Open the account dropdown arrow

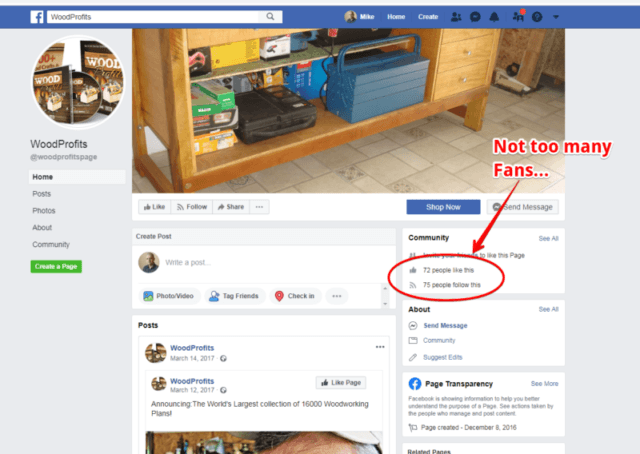556,17
